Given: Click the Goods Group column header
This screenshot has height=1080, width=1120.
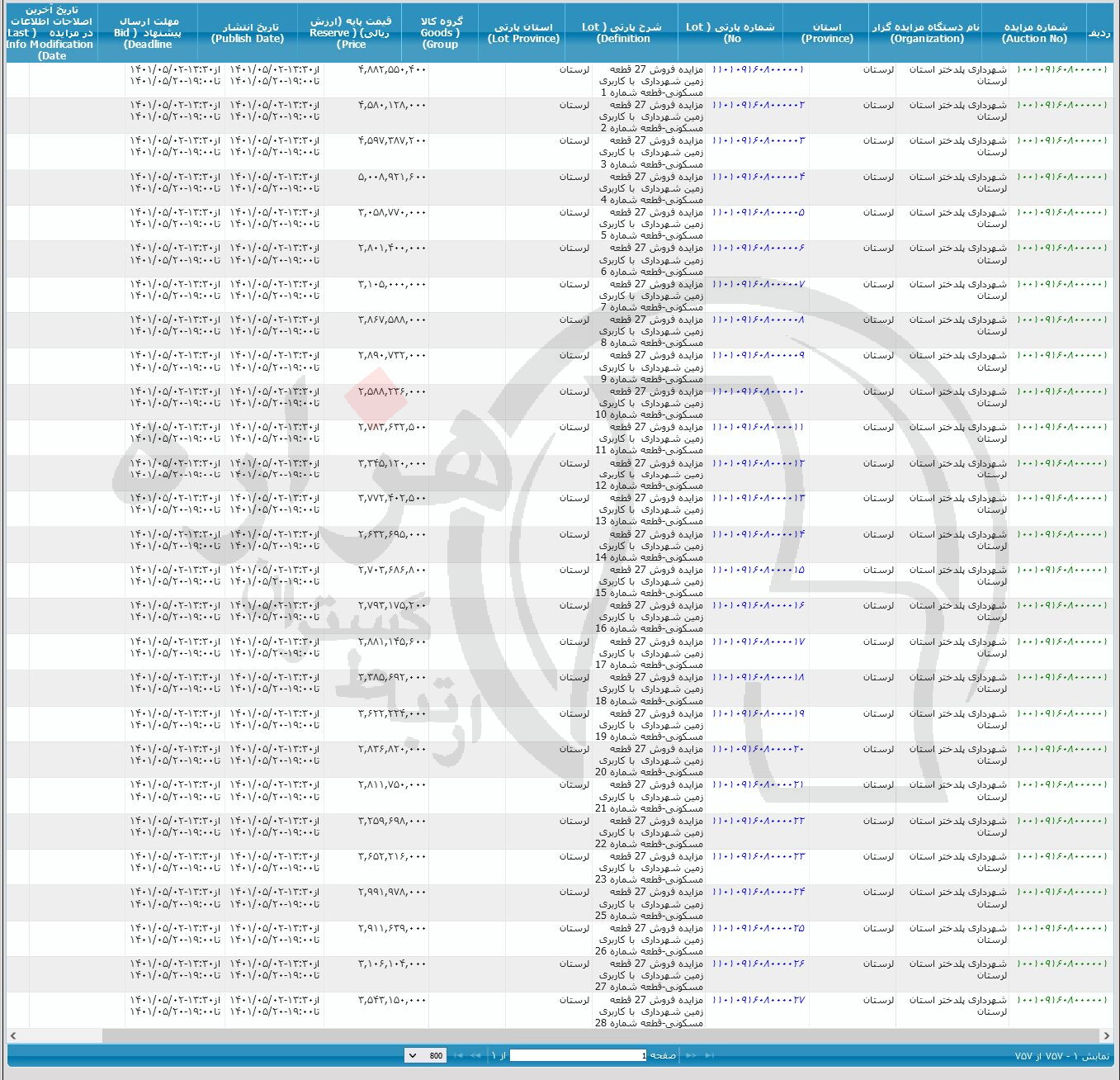Looking at the screenshot, I should click(441, 32).
